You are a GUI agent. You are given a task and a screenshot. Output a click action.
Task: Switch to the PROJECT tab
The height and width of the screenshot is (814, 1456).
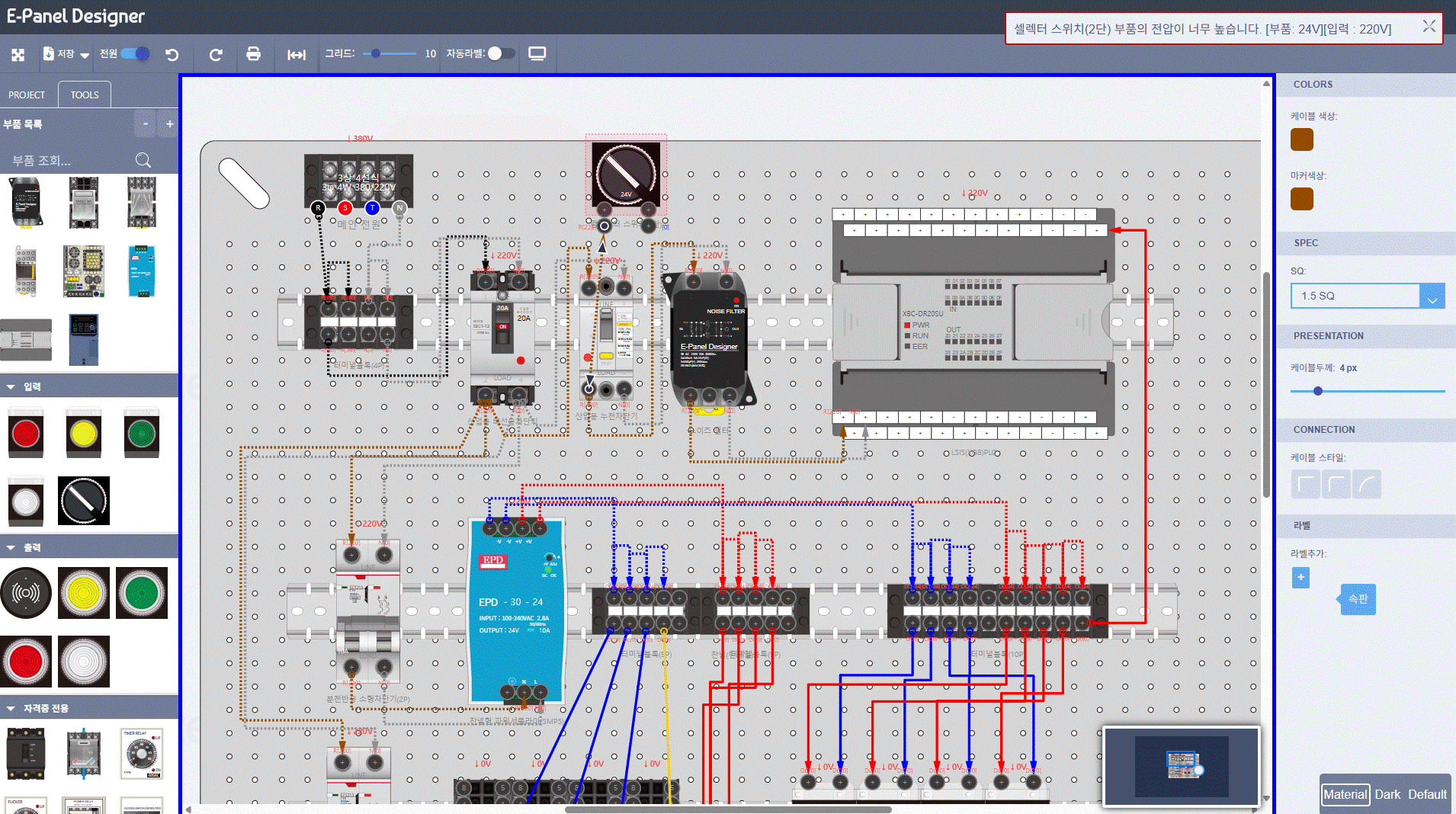click(x=27, y=95)
